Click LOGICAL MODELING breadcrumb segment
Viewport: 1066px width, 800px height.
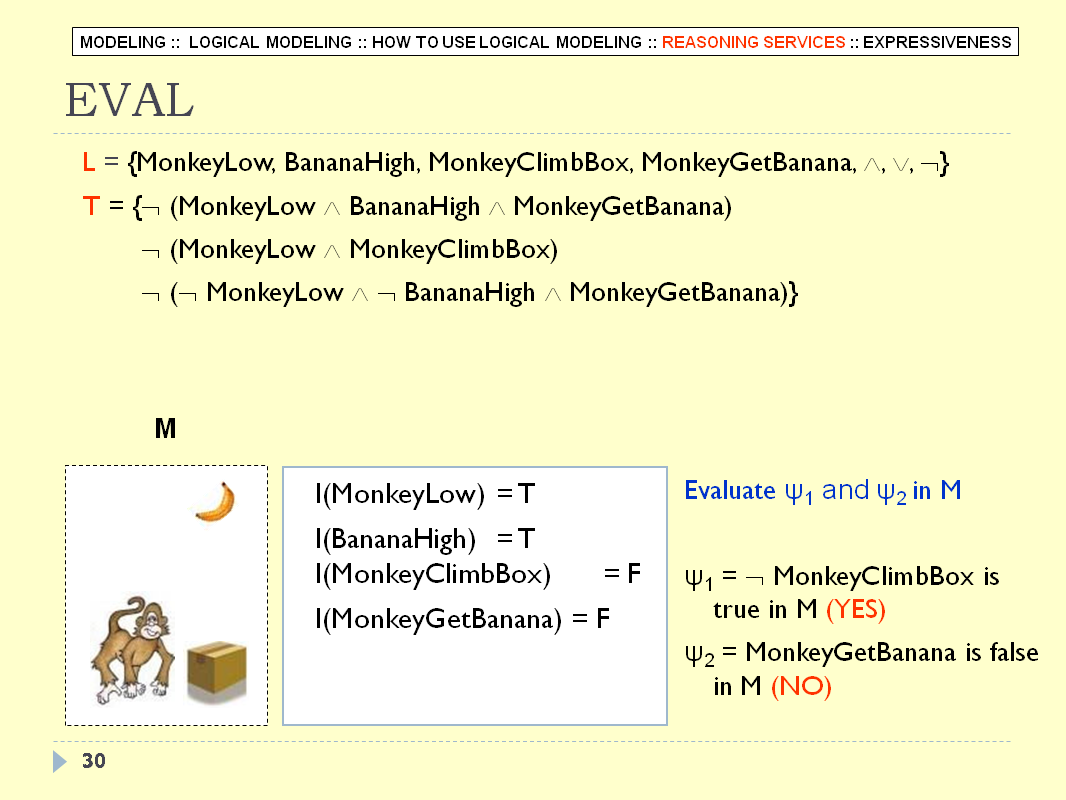click(270, 42)
